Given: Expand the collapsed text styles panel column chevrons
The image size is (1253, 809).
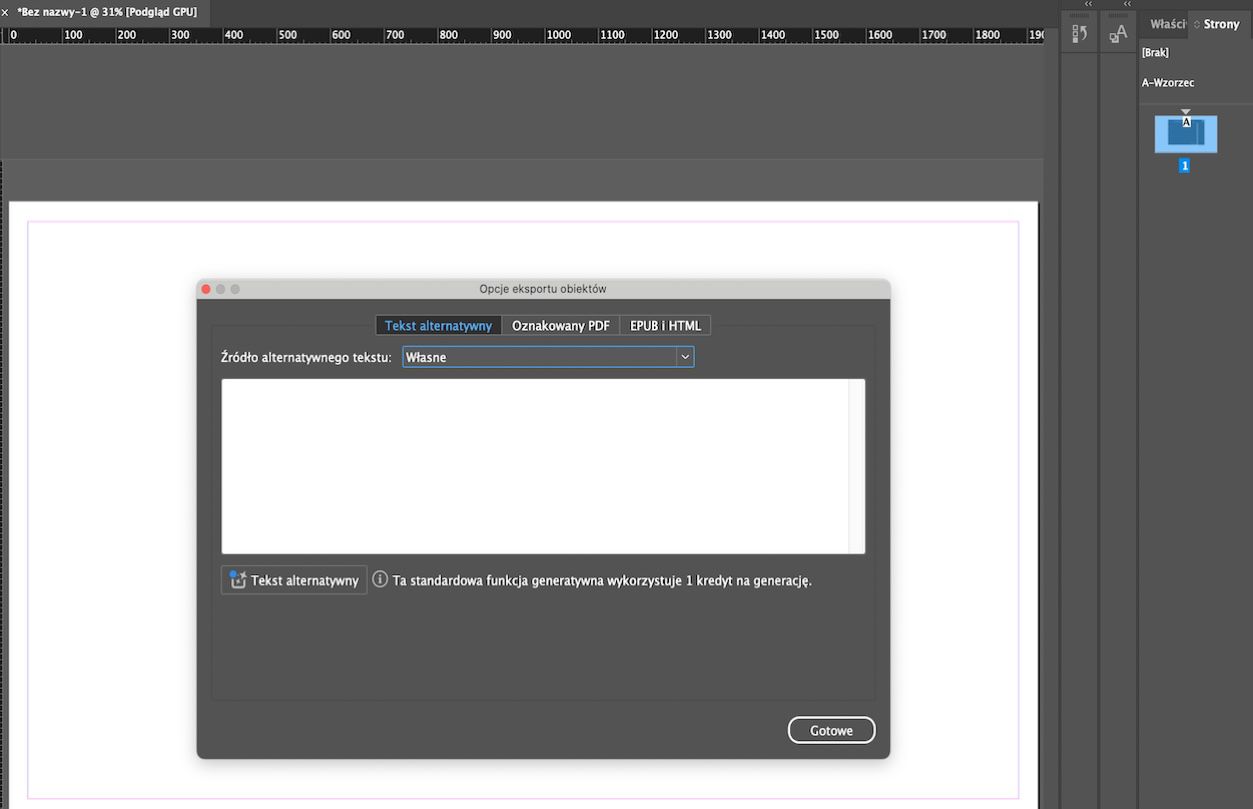Looking at the screenshot, I should coord(1127,4).
